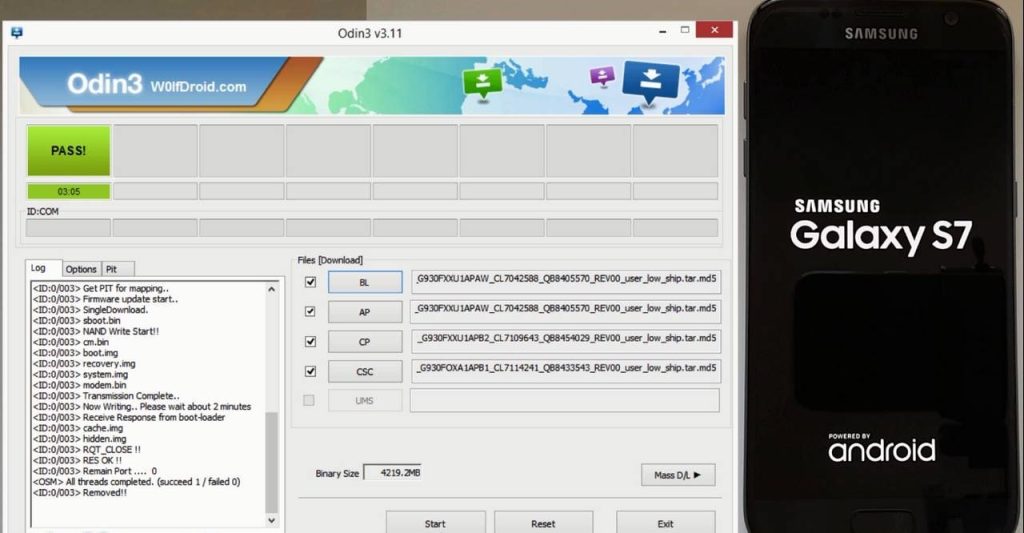
Task: Click the 'Binary Size' label
Action: pyautogui.click(x=337, y=474)
